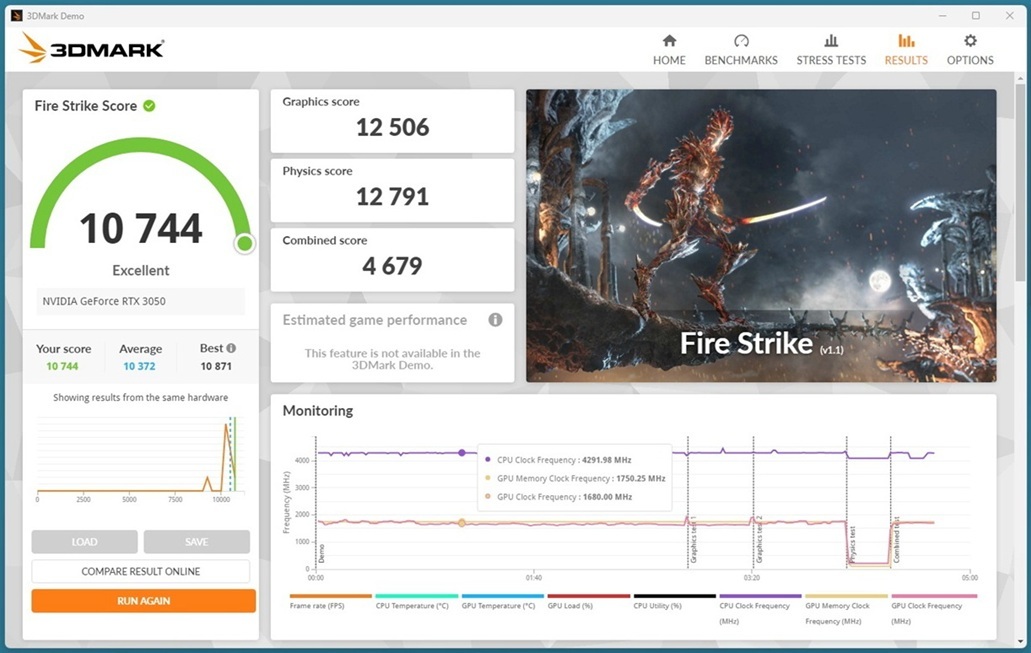
Task: Toggle the CPU Temperature legend series
Action: click(x=412, y=606)
